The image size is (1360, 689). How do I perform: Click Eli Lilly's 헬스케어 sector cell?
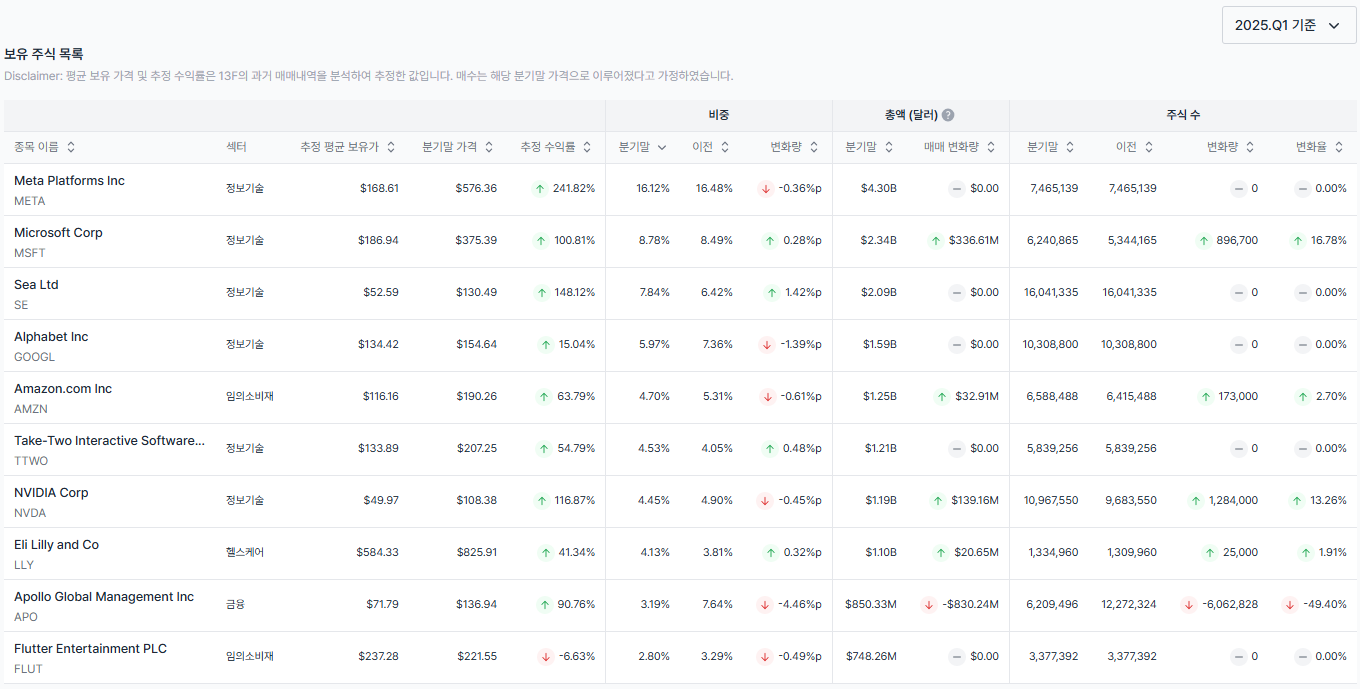click(245, 552)
